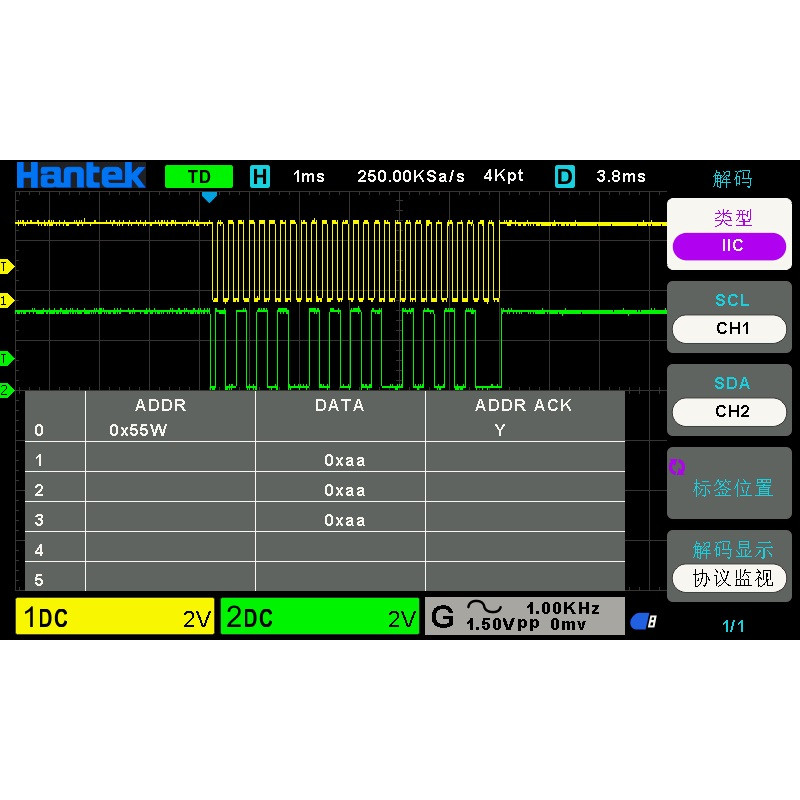Click the trigger position marker above the grid

[x=210, y=197]
